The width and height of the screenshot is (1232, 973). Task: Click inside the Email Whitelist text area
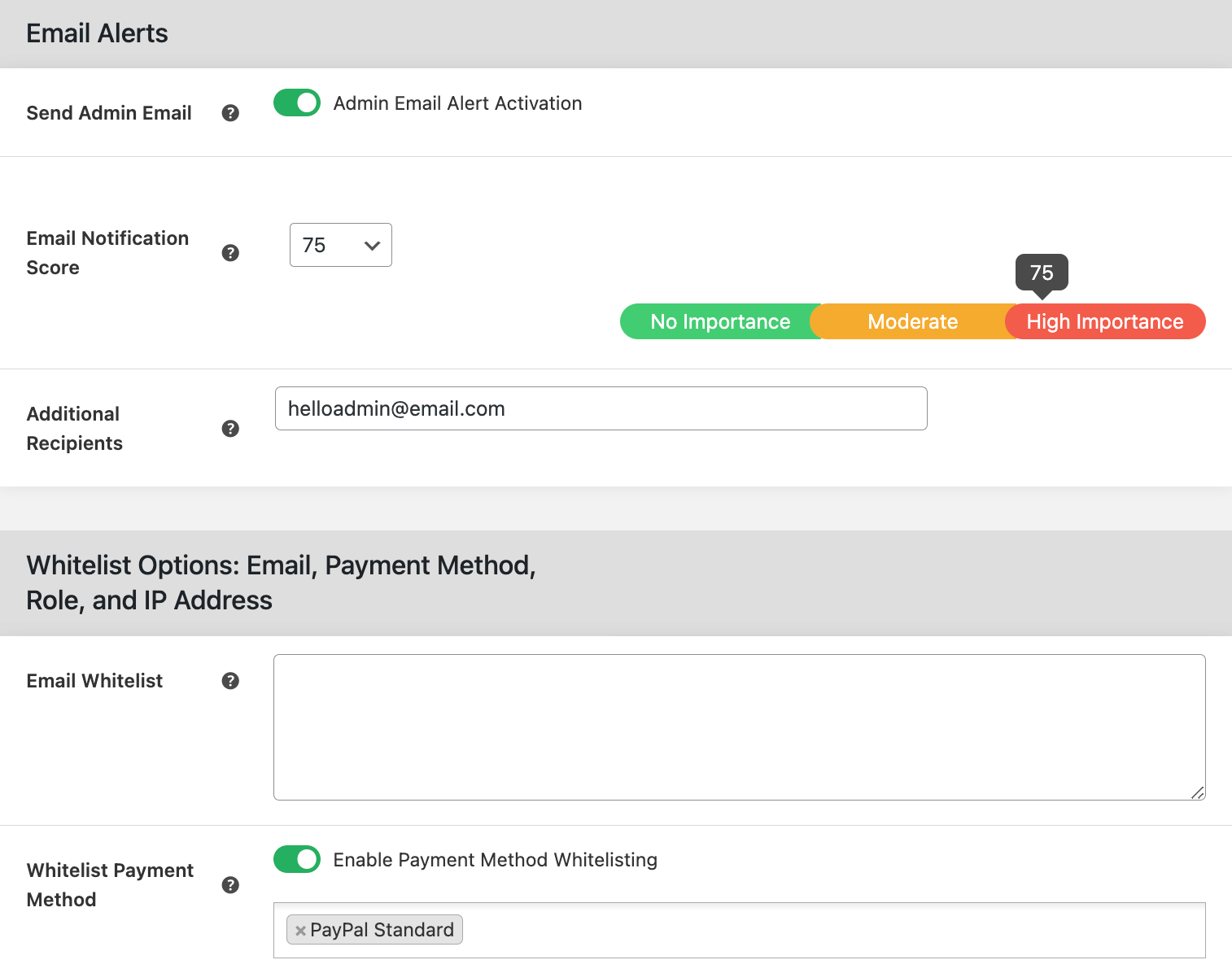739,726
